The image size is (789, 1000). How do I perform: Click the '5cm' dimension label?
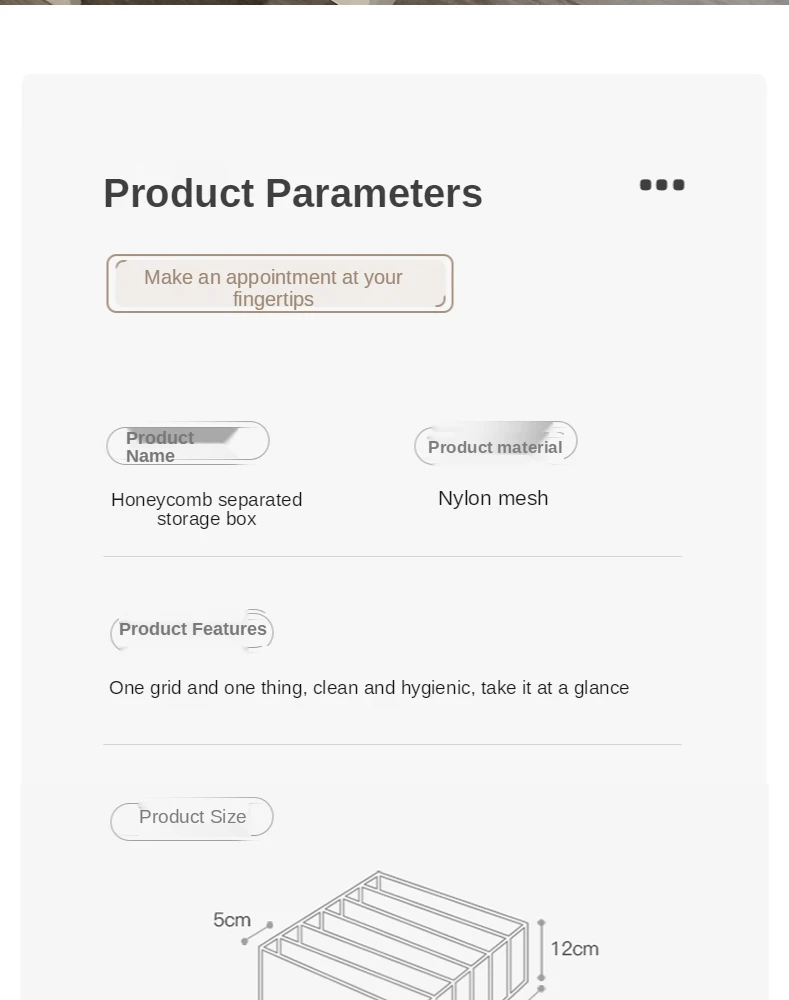(231, 920)
